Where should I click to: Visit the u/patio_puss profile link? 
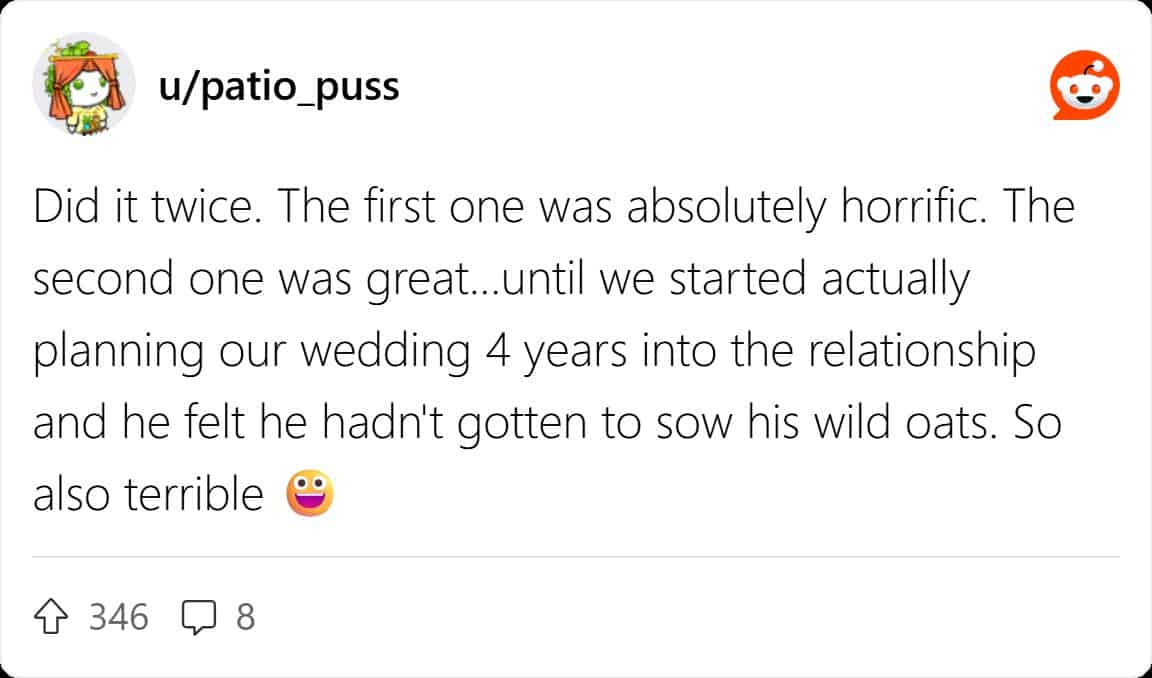[x=279, y=86]
